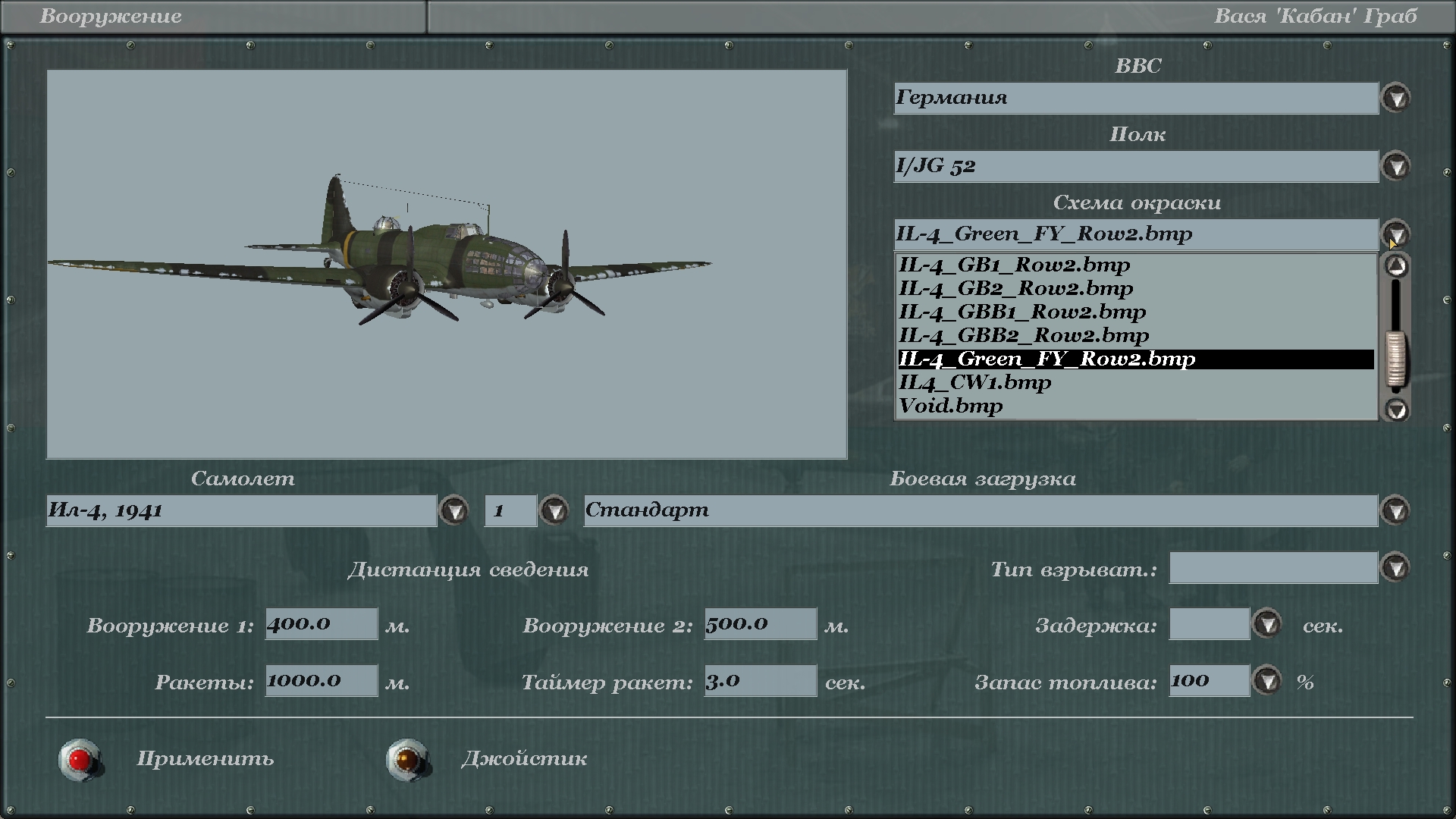Open the Запас топлива fuel dropdown arrow
The width and height of the screenshot is (1456, 819).
click(x=1266, y=681)
